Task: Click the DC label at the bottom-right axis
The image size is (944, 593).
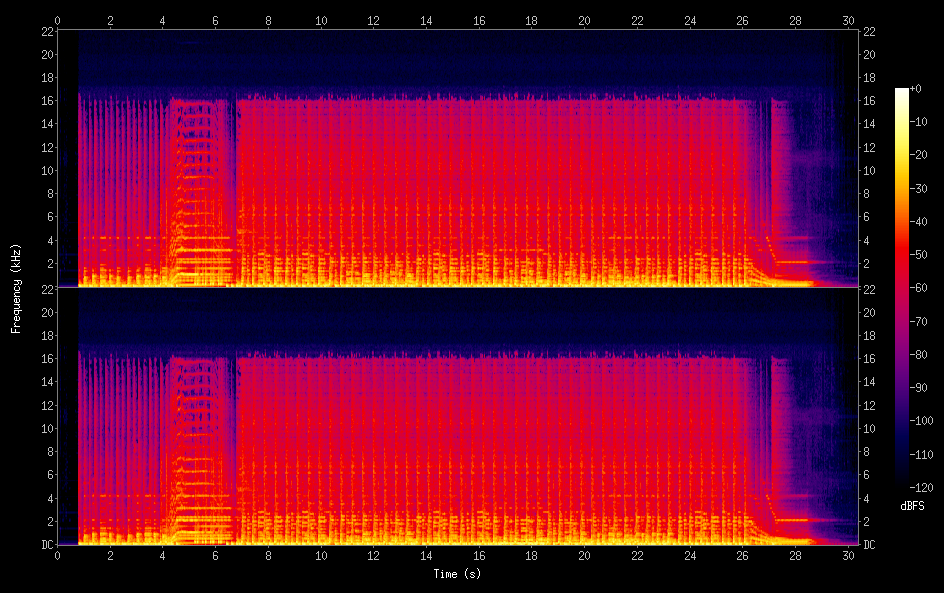Action: coord(870,545)
